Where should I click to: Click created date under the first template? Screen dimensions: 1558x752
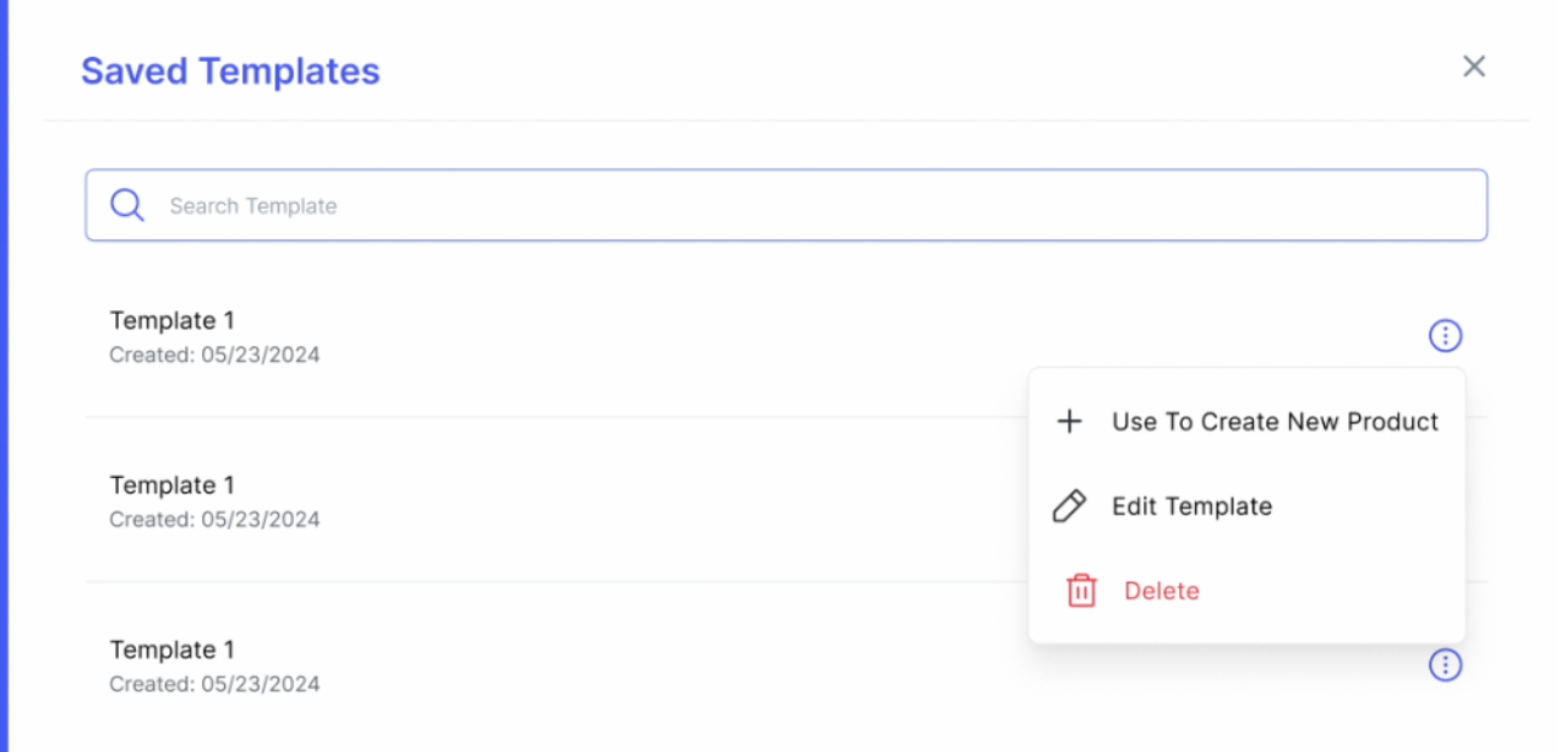tap(214, 355)
